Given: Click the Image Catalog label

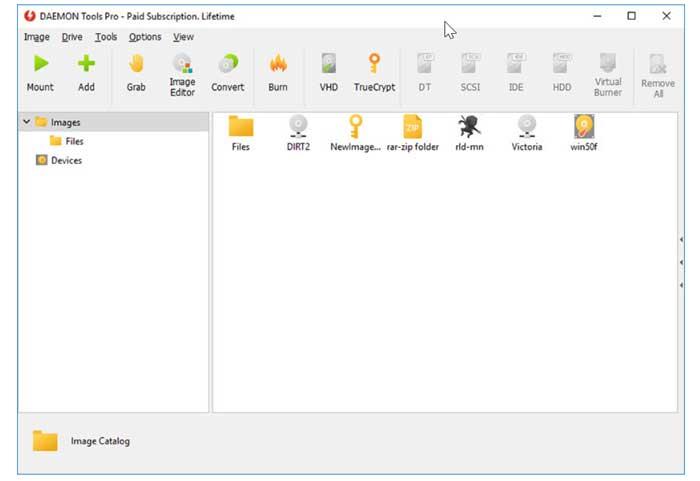Looking at the screenshot, I should [100, 441].
